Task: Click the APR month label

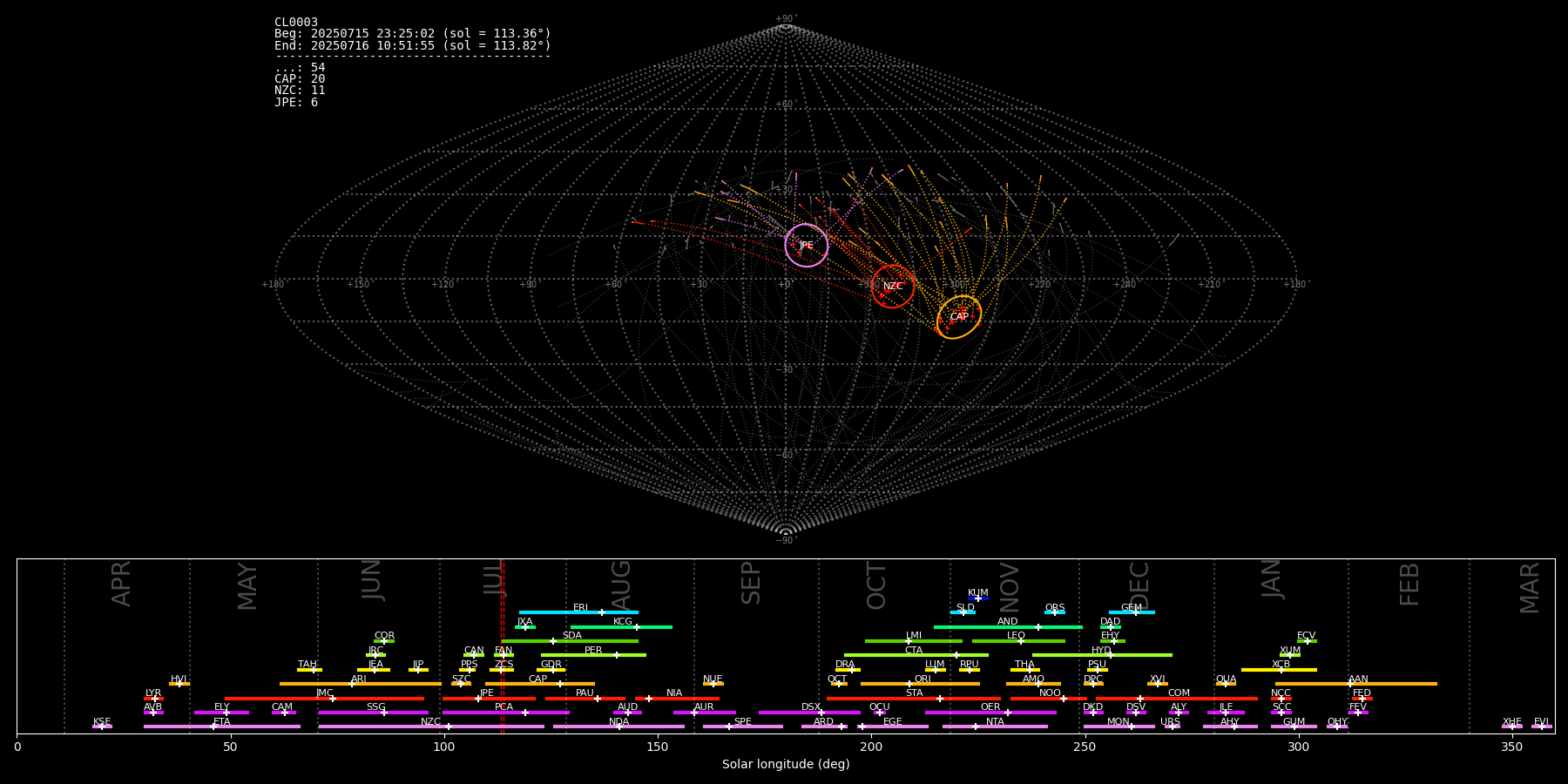Action: point(121,584)
